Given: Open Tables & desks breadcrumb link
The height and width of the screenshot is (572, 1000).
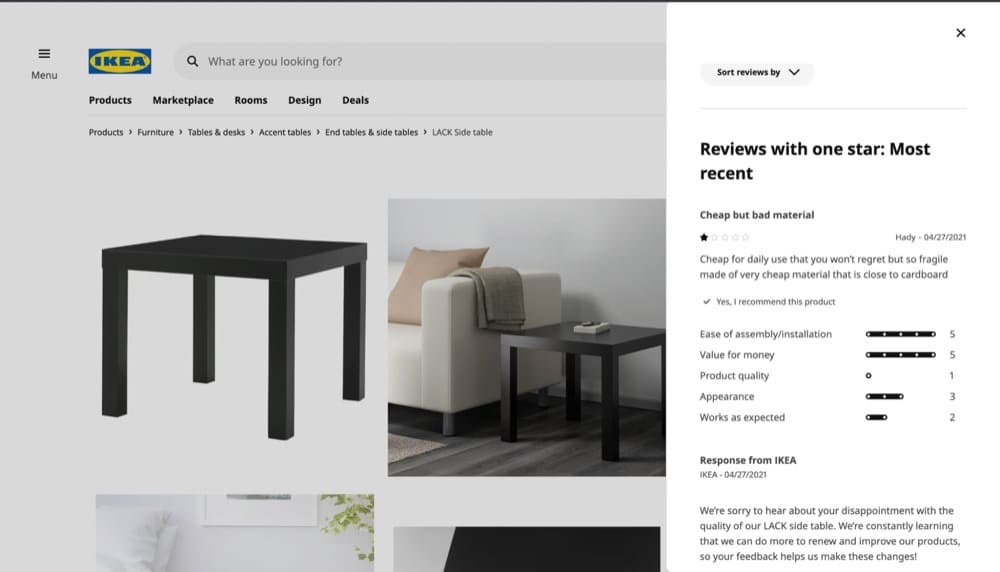Looking at the screenshot, I should tap(216, 132).
